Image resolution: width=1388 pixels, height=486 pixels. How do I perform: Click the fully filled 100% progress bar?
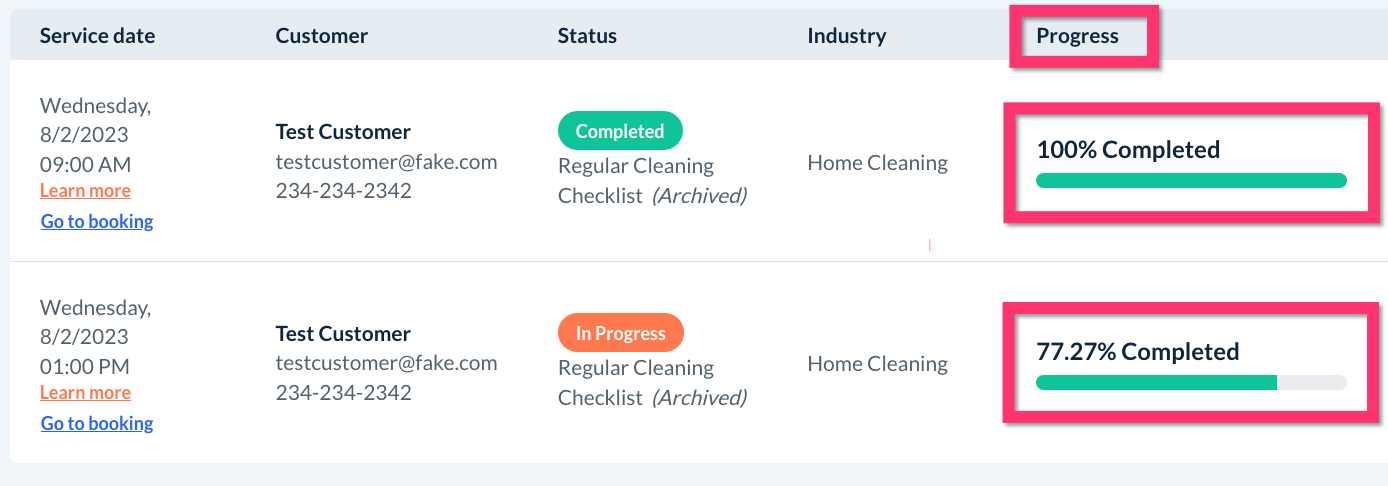(1191, 181)
